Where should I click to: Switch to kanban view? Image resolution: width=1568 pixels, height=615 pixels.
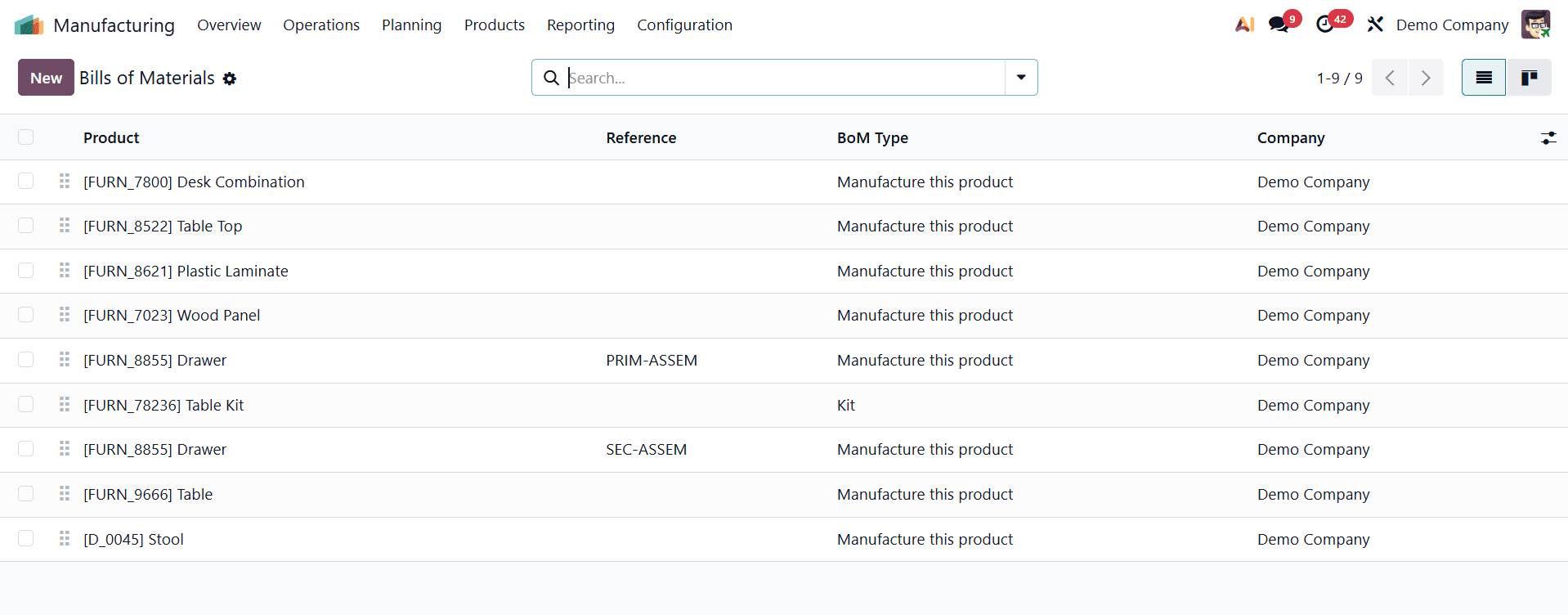pos(1529,78)
